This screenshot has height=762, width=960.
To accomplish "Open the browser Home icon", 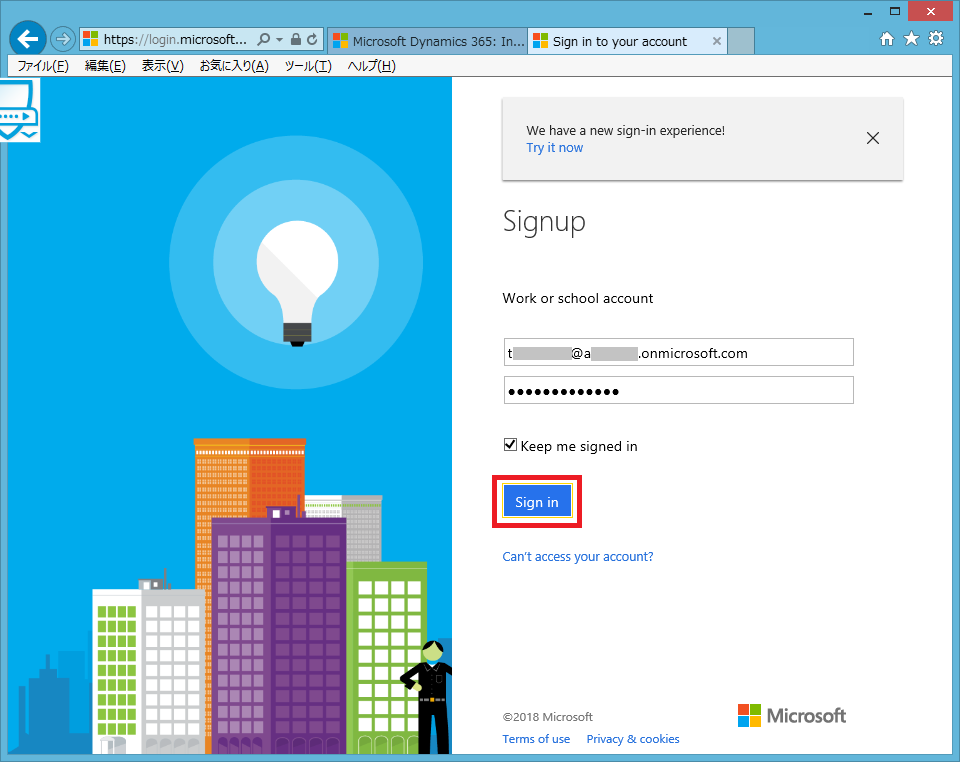I will 886,39.
